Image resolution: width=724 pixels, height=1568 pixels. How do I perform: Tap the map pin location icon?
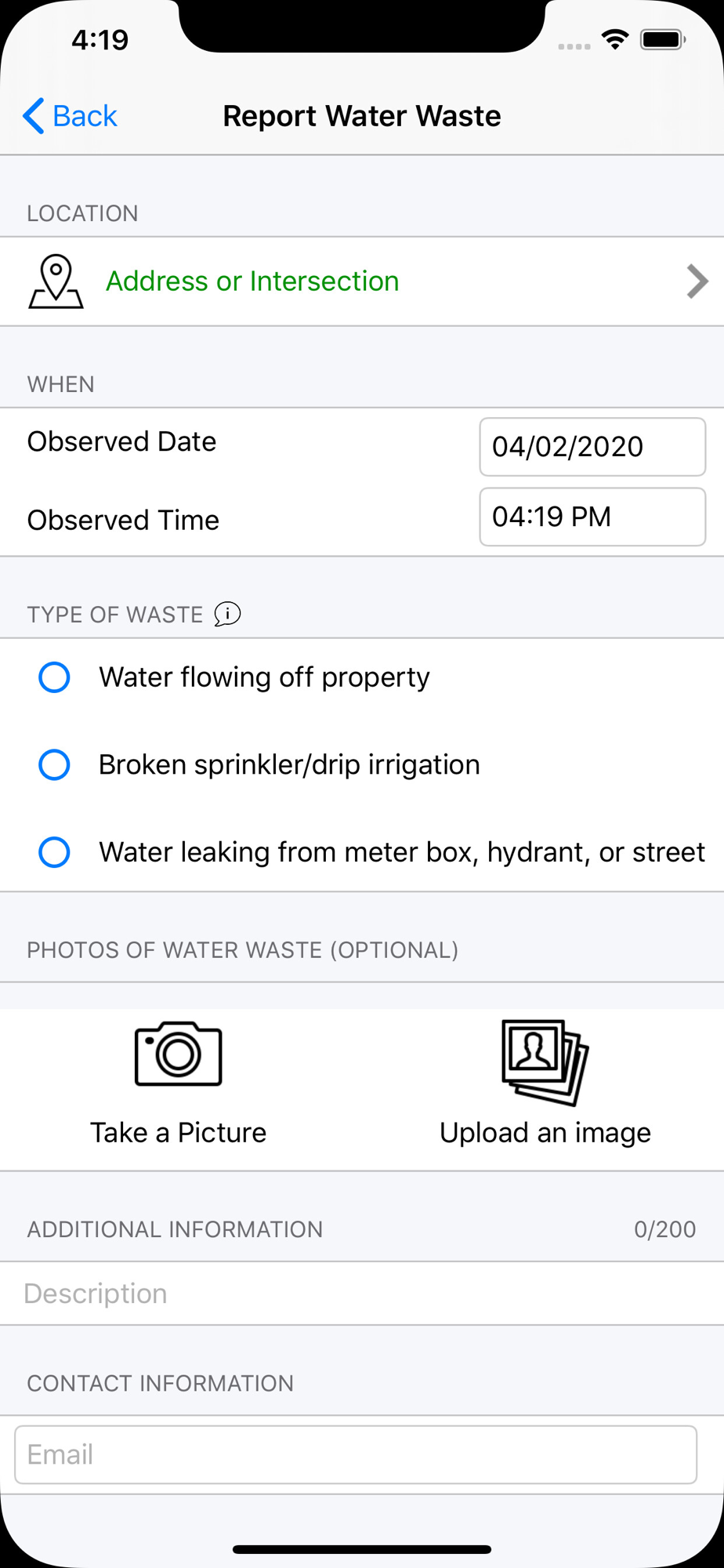tap(56, 281)
